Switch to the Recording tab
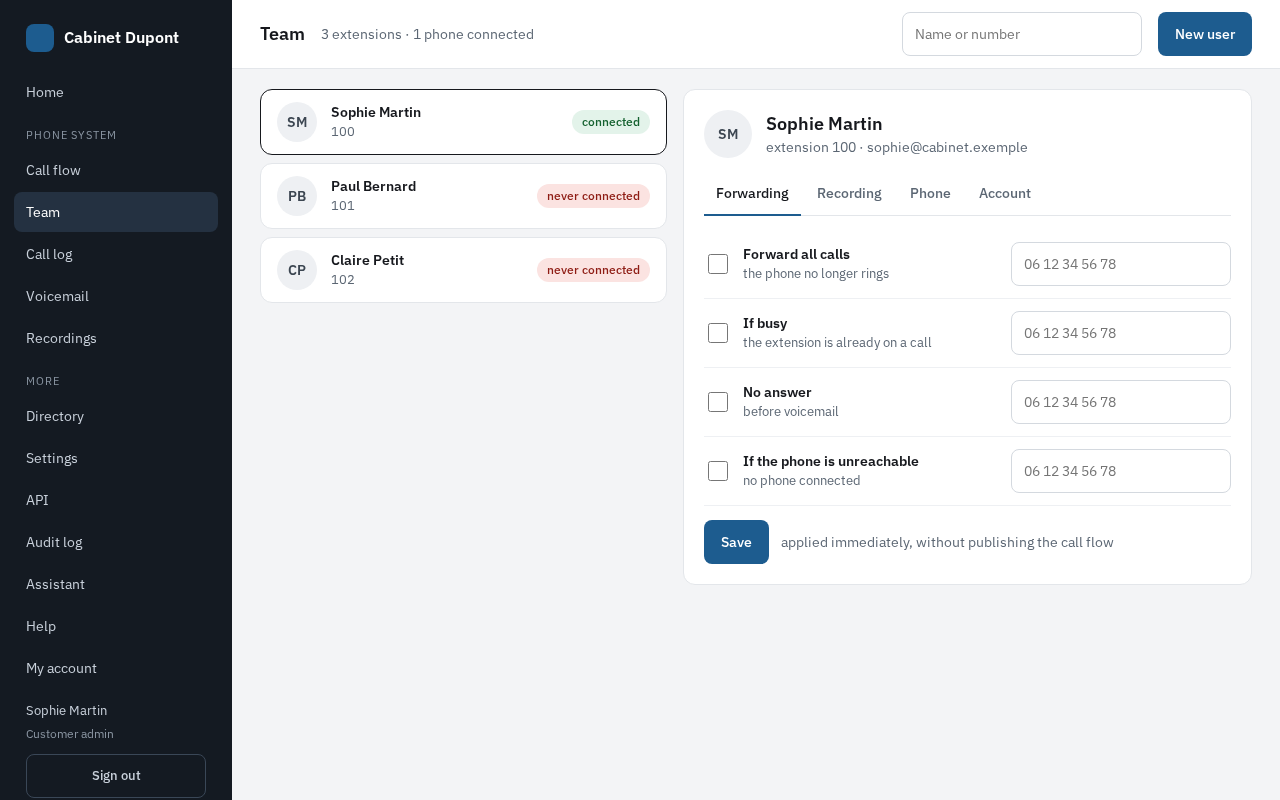 [849, 193]
